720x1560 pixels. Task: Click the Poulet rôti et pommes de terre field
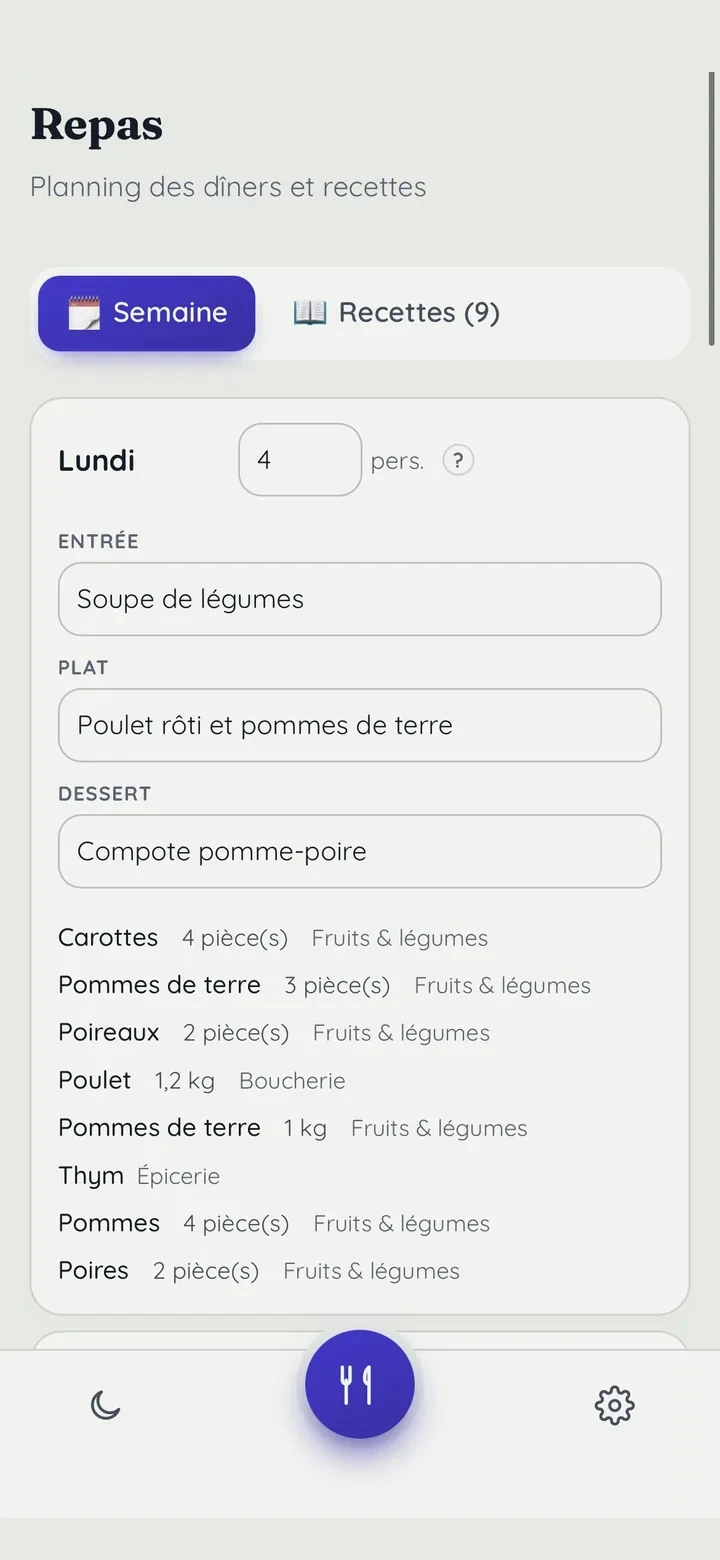tap(360, 725)
